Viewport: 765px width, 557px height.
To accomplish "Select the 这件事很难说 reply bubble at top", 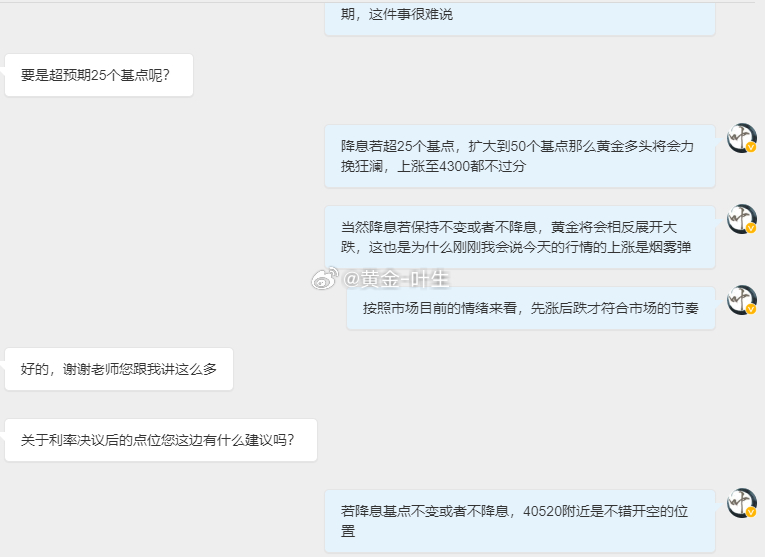I will (520, 18).
